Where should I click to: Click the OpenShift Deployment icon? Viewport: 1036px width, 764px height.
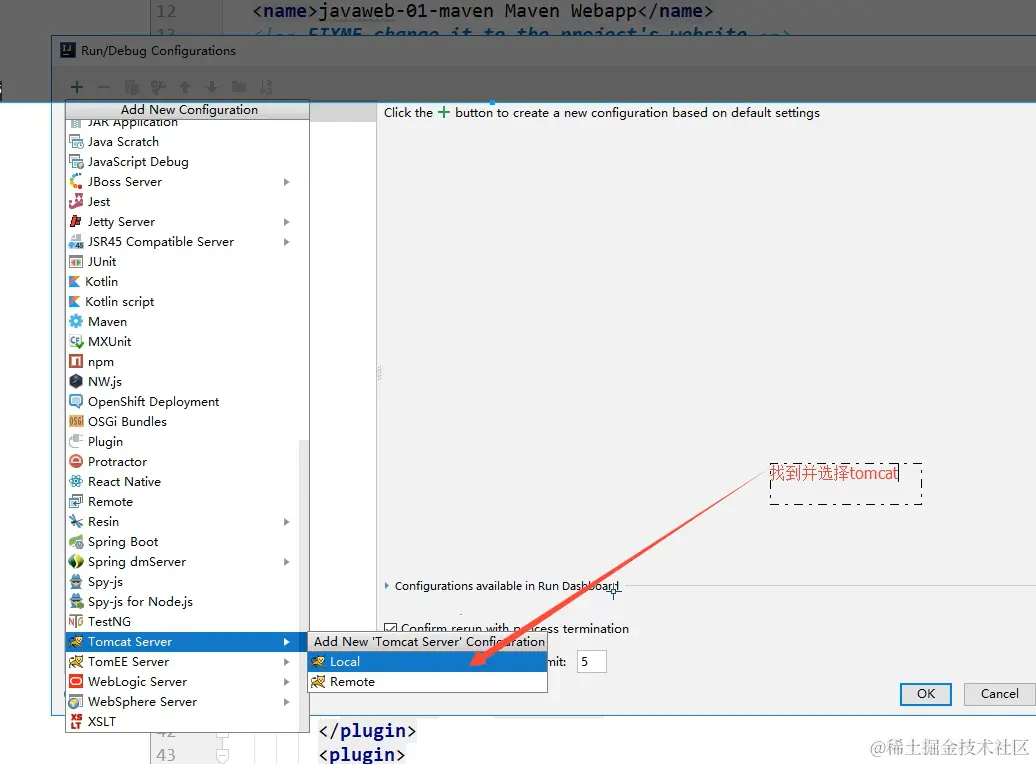click(76, 401)
